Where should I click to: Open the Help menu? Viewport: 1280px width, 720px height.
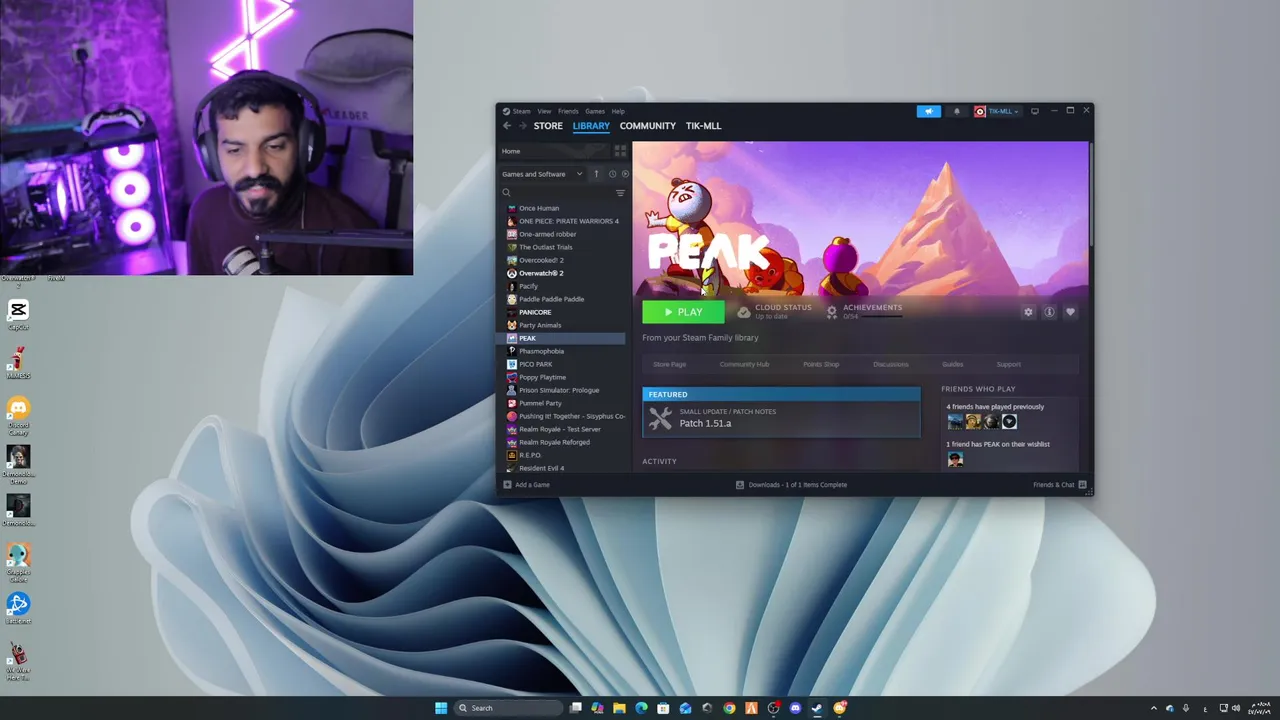coord(618,111)
